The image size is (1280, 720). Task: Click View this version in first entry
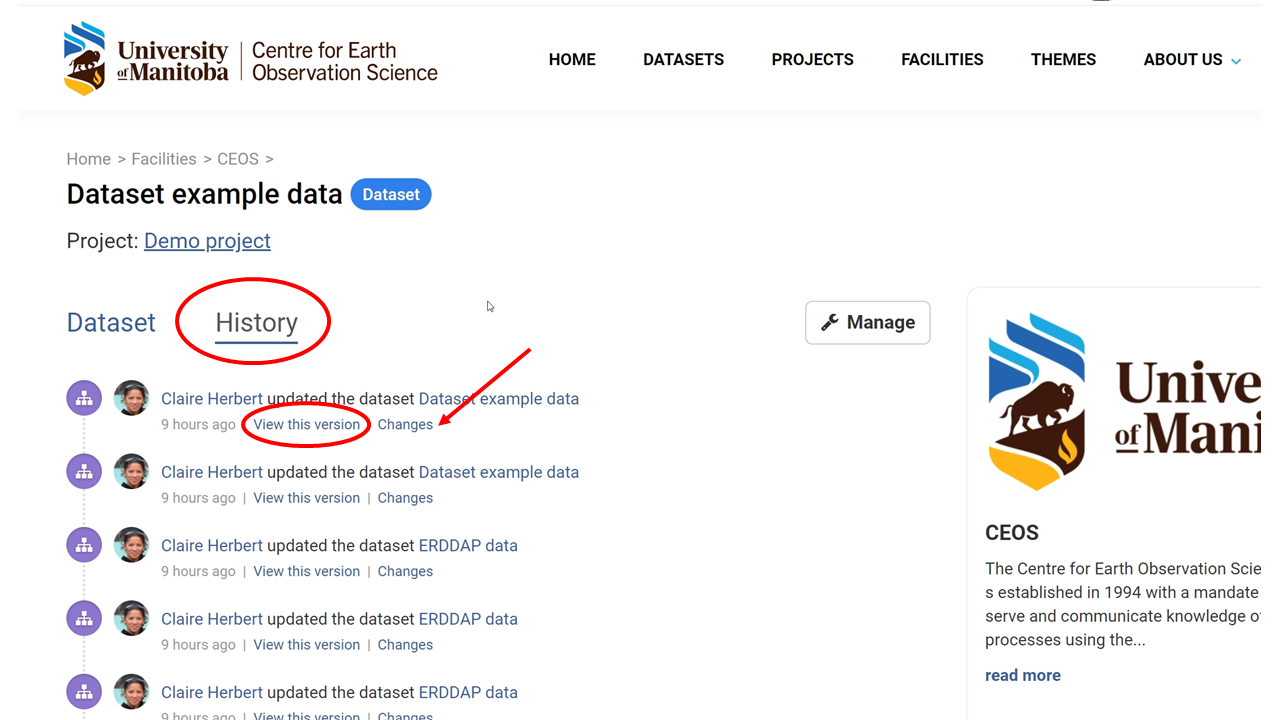tap(306, 424)
